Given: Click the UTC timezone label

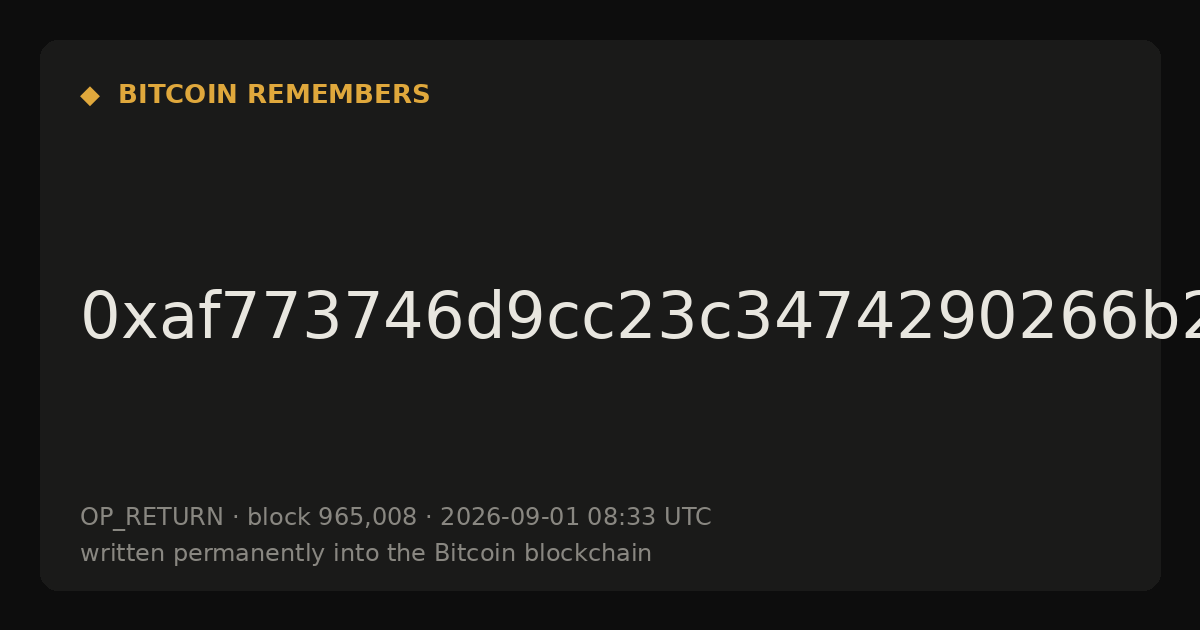Looking at the screenshot, I should click(x=685, y=518).
